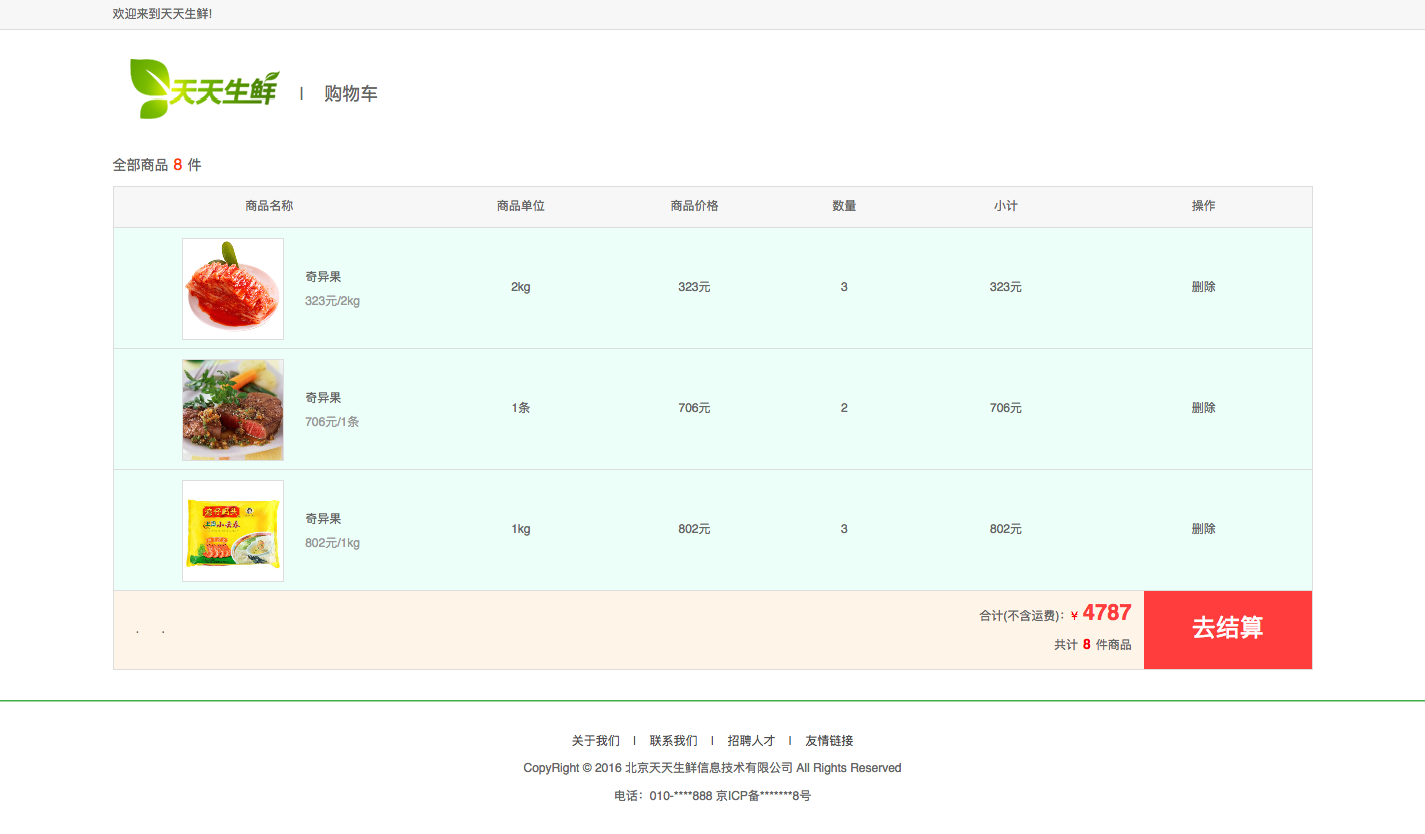Image resolution: width=1425 pixels, height=834 pixels.
Task: Click the 共计 8 件商品 summary text
Action: (1092, 644)
